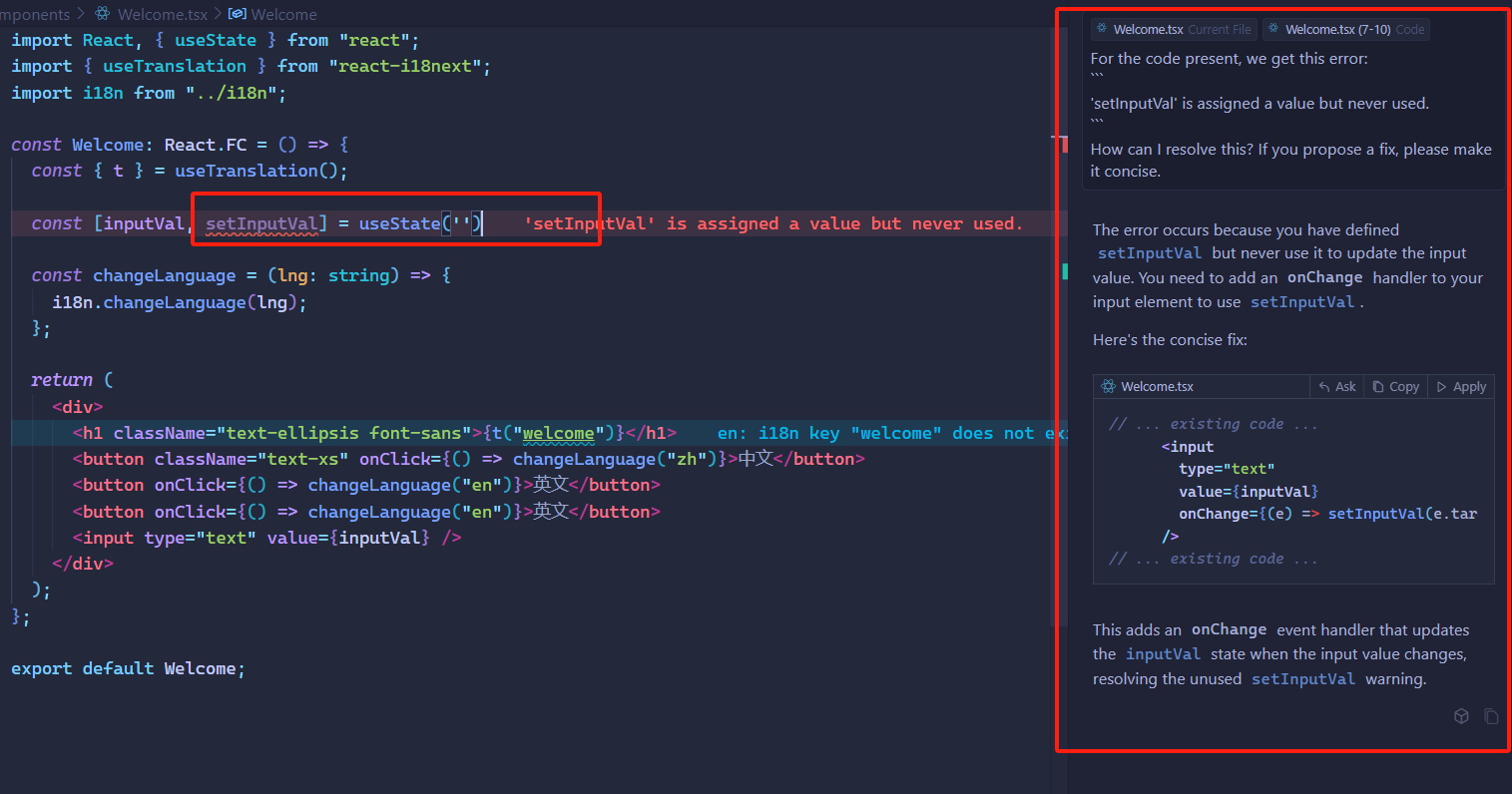Click the 中文 button JSX line
This screenshot has height=794, width=1512.
pos(468,459)
